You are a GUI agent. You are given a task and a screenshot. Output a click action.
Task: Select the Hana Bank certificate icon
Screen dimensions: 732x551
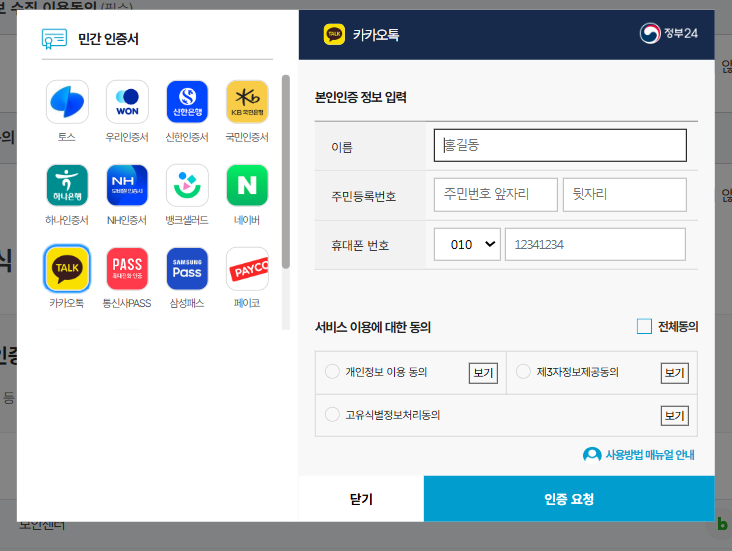point(67,185)
